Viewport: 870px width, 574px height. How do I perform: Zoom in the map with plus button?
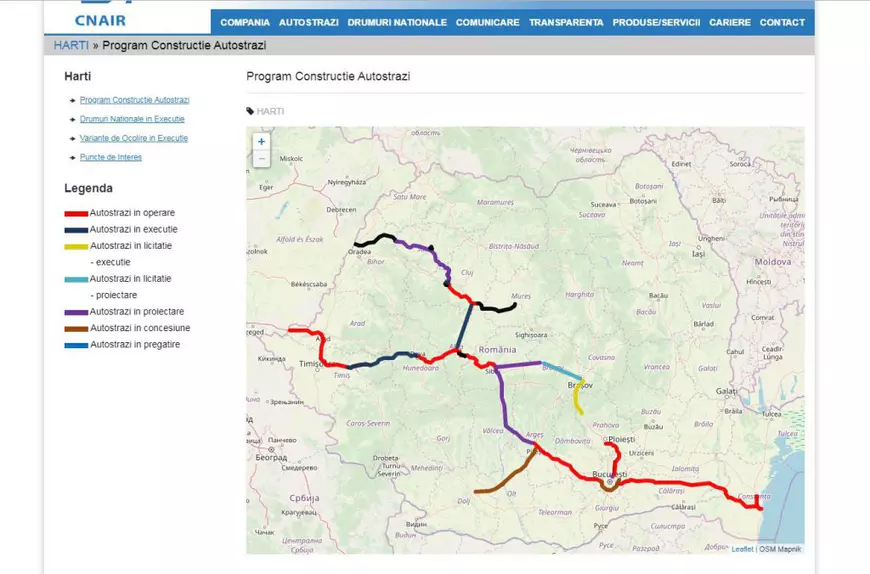261,141
